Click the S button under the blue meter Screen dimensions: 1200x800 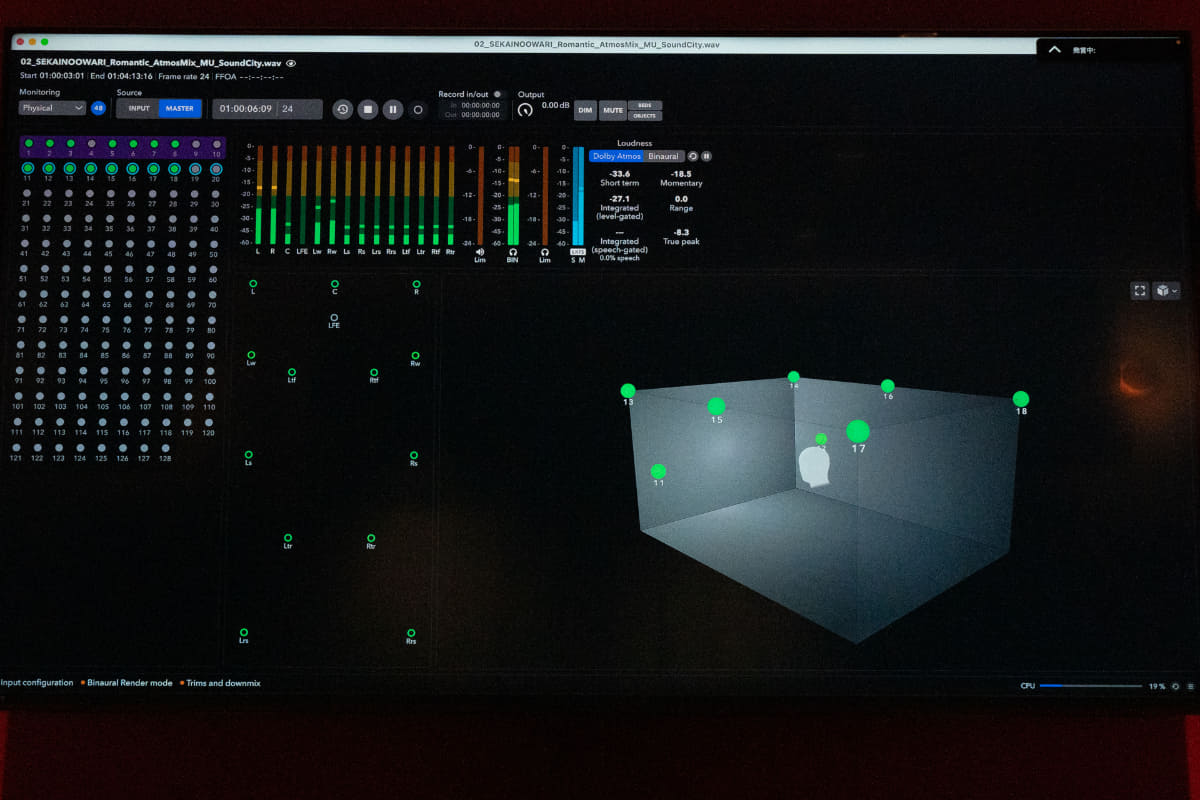(x=574, y=260)
